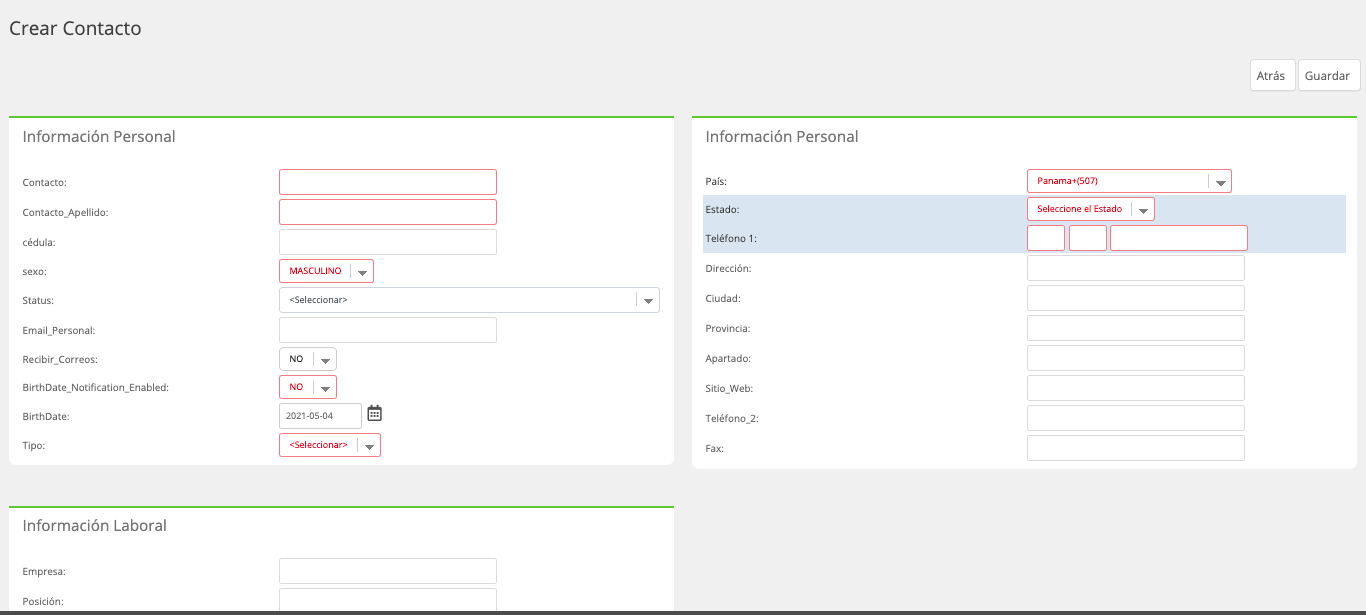Click the Información Laboral section heading
The width and height of the screenshot is (1366, 615).
(95, 526)
